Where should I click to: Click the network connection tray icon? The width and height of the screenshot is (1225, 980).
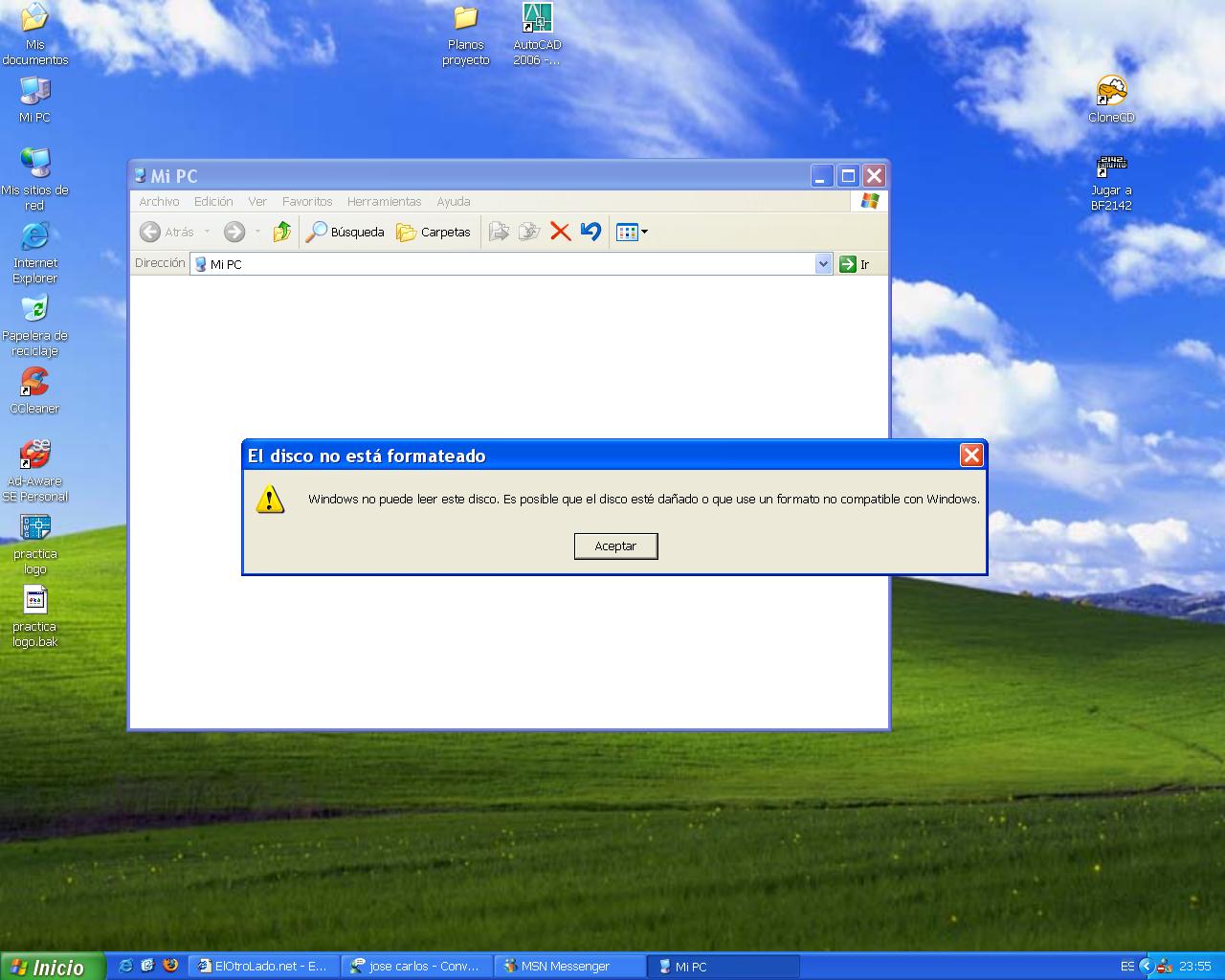(1165, 967)
